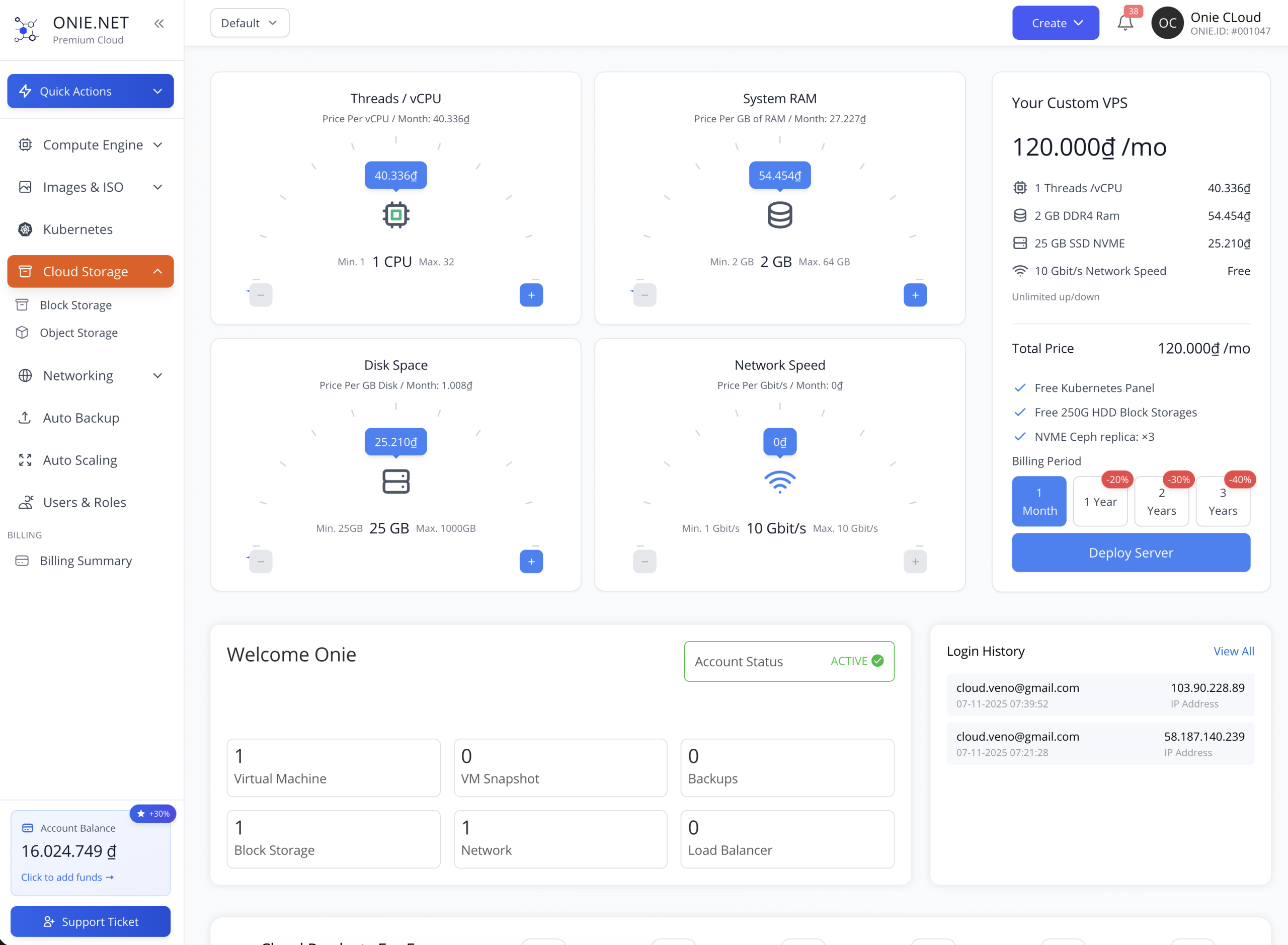The width and height of the screenshot is (1288, 945).
Task: Click View All login history link
Action: point(1233,651)
